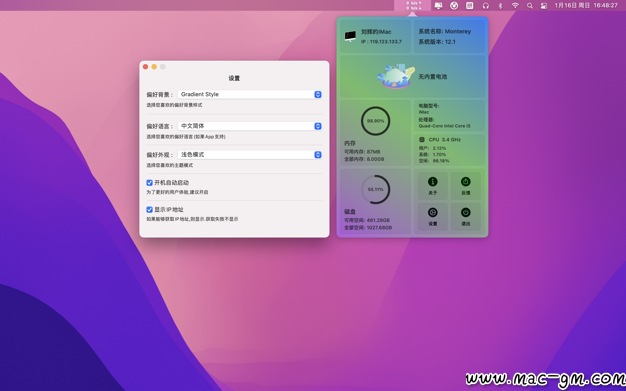Click the 全部内存: 8.00GB text

click(x=364, y=159)
